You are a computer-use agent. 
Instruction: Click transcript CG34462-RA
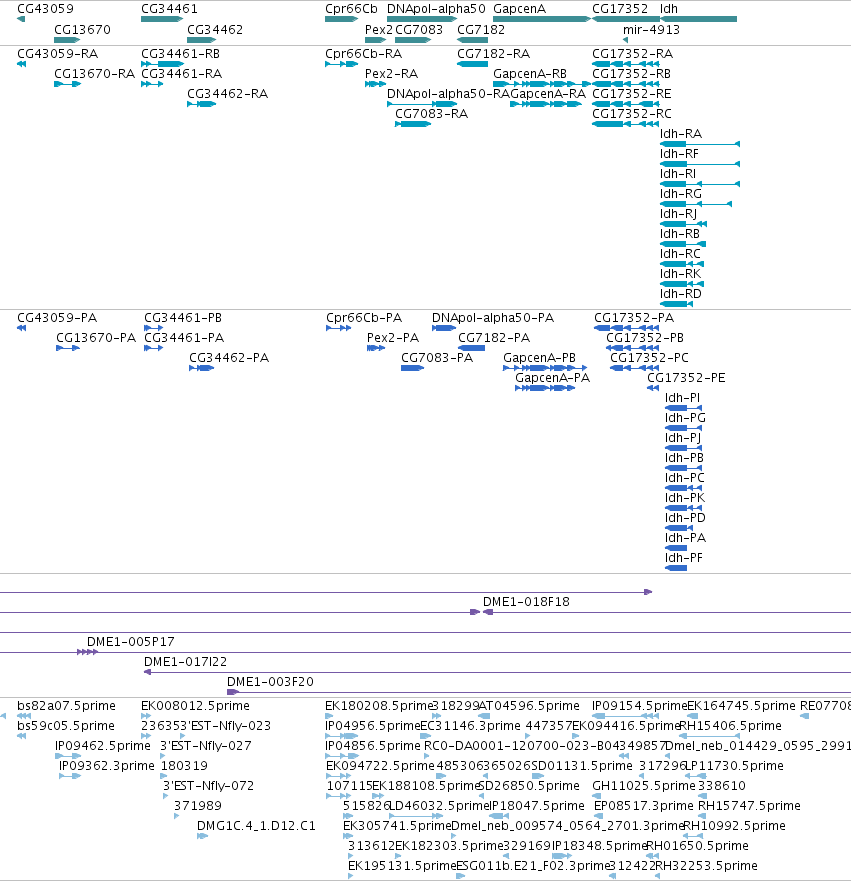[x=227, y=94]
